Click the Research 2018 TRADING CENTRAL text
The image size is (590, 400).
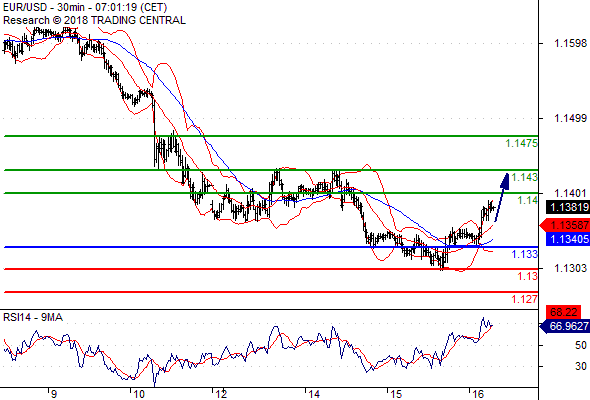click(94, 20)
